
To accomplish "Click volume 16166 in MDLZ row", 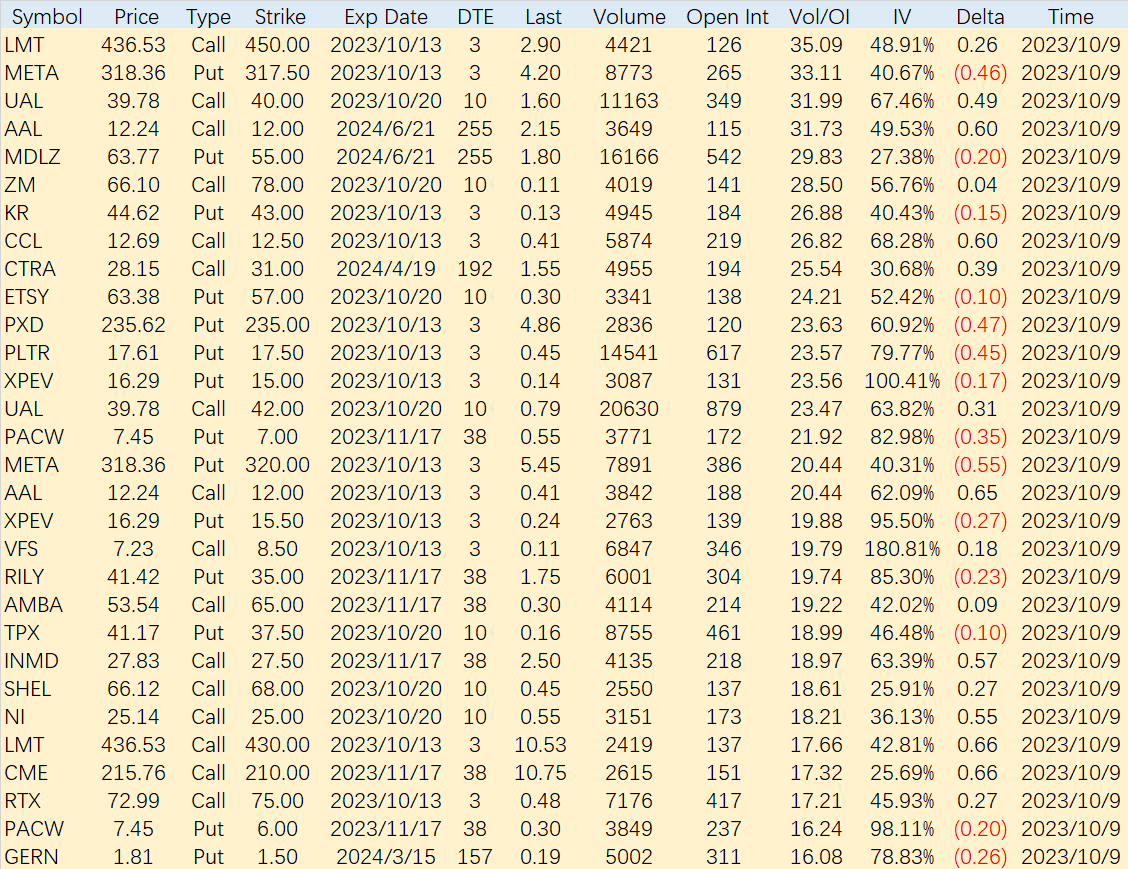I will [x=629, y=157].
